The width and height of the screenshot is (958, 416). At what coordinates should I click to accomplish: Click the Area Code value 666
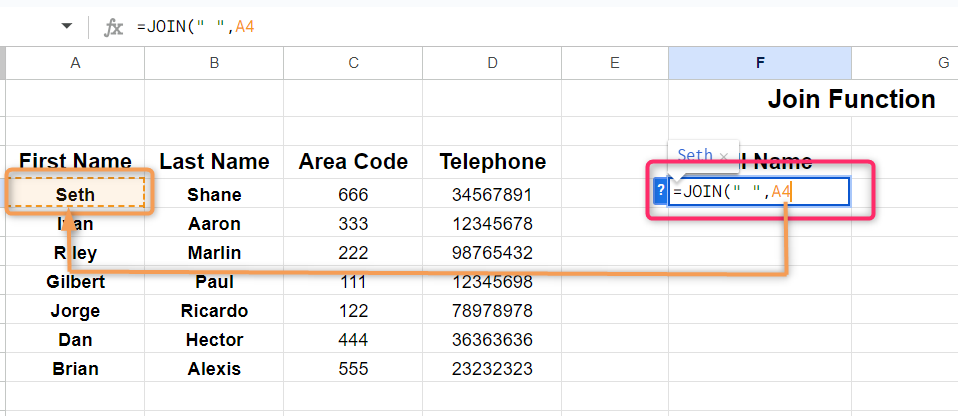point(353,195)
